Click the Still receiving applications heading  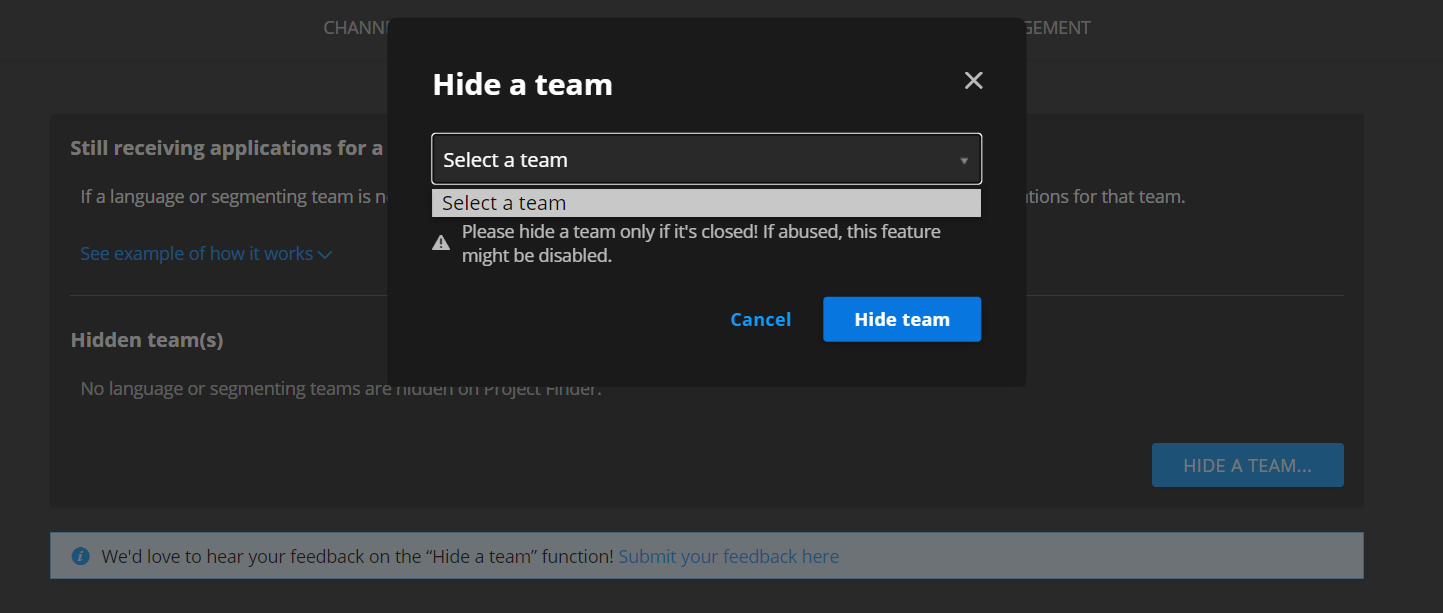click(227, 148)
